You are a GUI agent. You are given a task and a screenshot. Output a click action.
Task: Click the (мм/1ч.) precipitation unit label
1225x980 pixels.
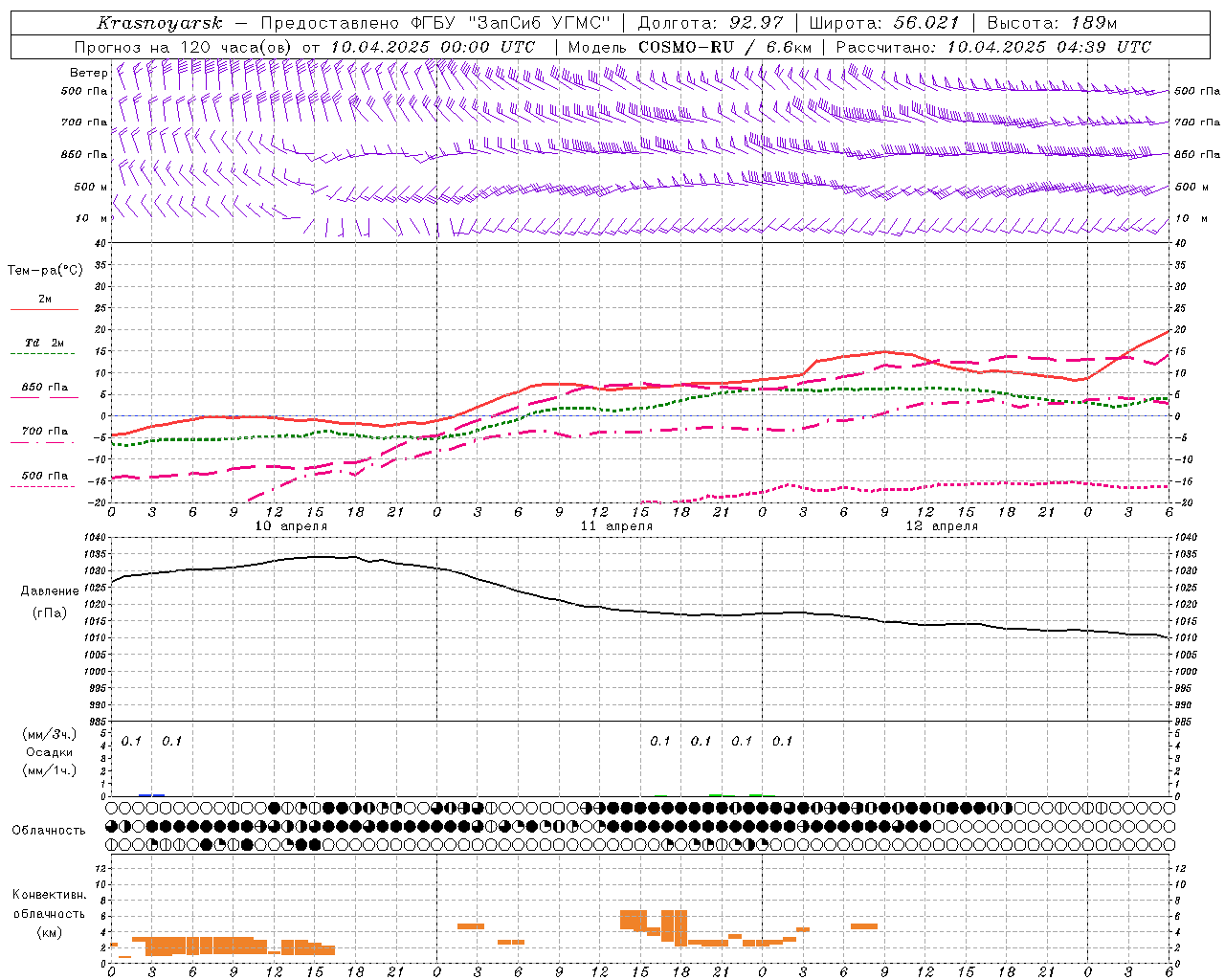[x=50, y=770]
